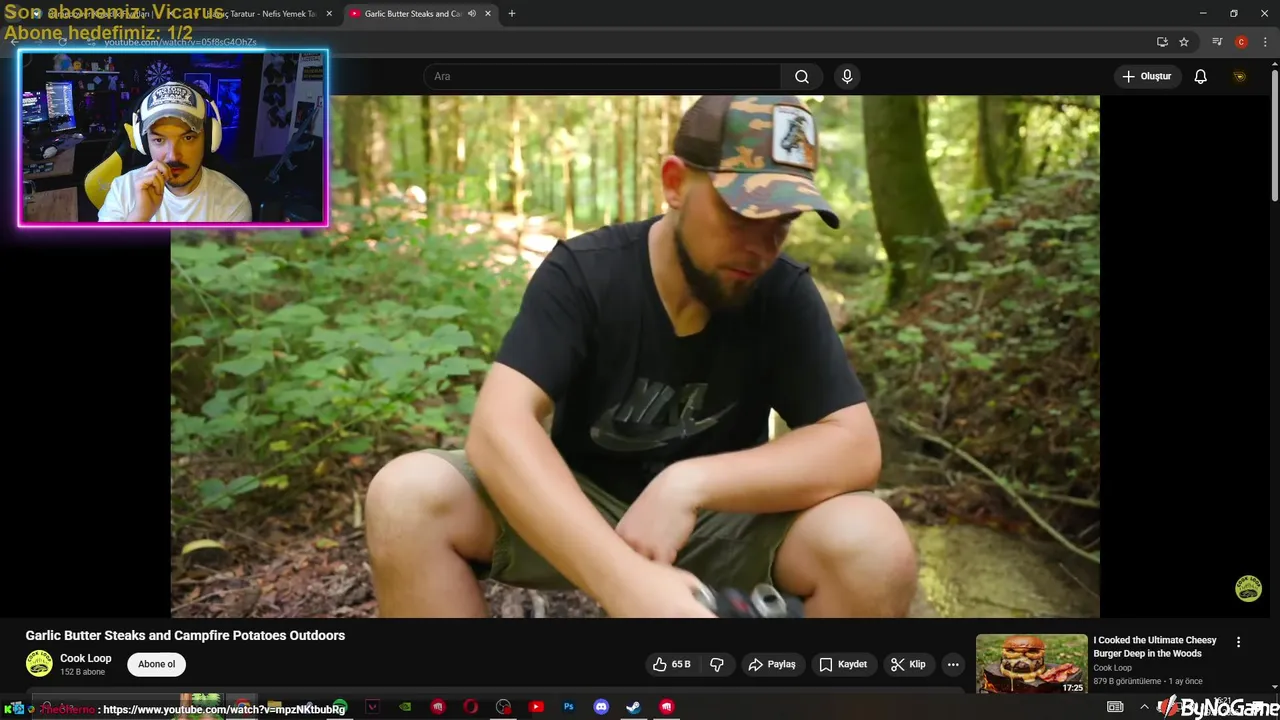This screenshot has width=1280, height=720.
Task: Close the Nefis Yemek Tarifleri tab
Action: [329, 14]
